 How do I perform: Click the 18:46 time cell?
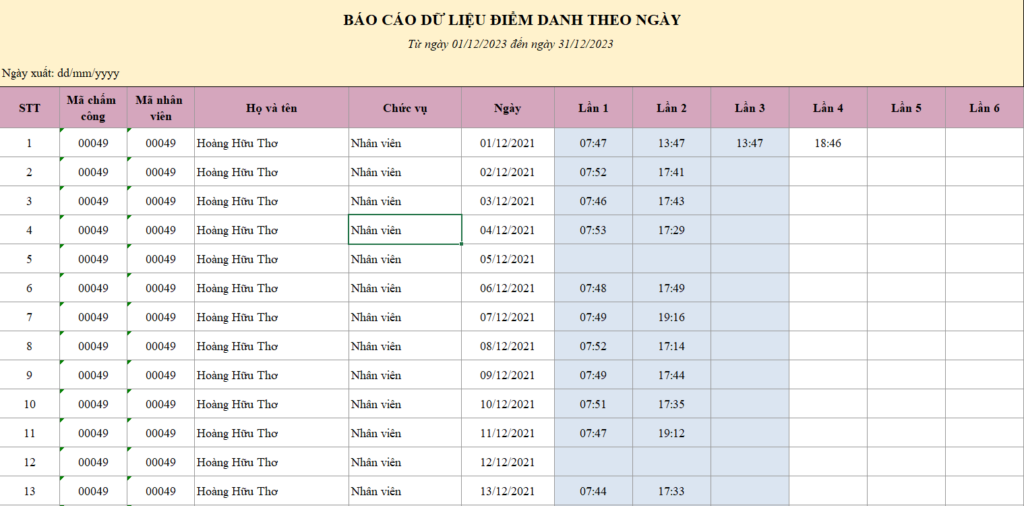(827, 143)
